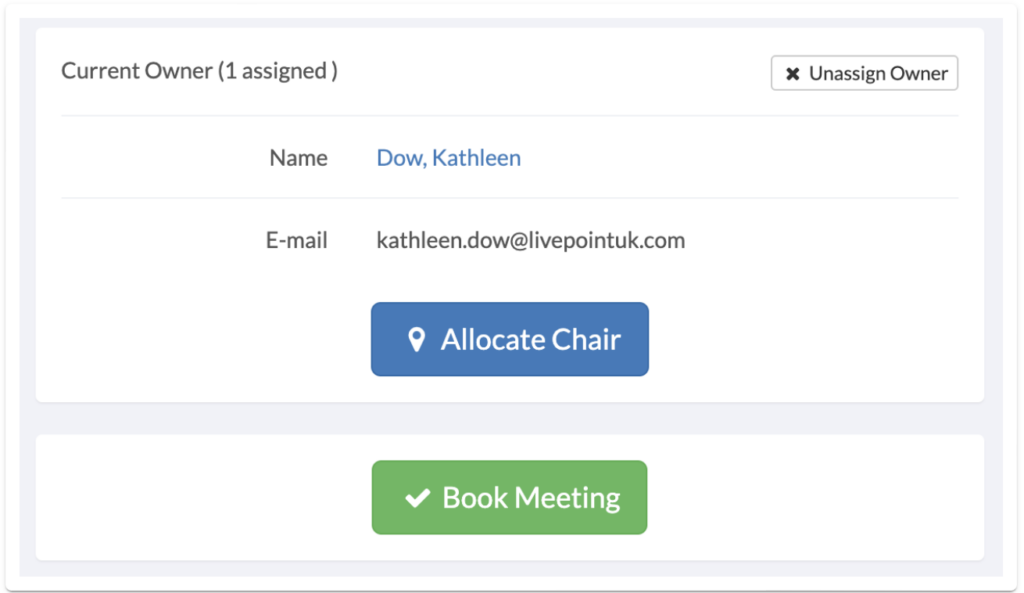This screenshot has height=593, width=1024.
Task: Click the '(1 assigned)' count text
Action: (278, 71)
